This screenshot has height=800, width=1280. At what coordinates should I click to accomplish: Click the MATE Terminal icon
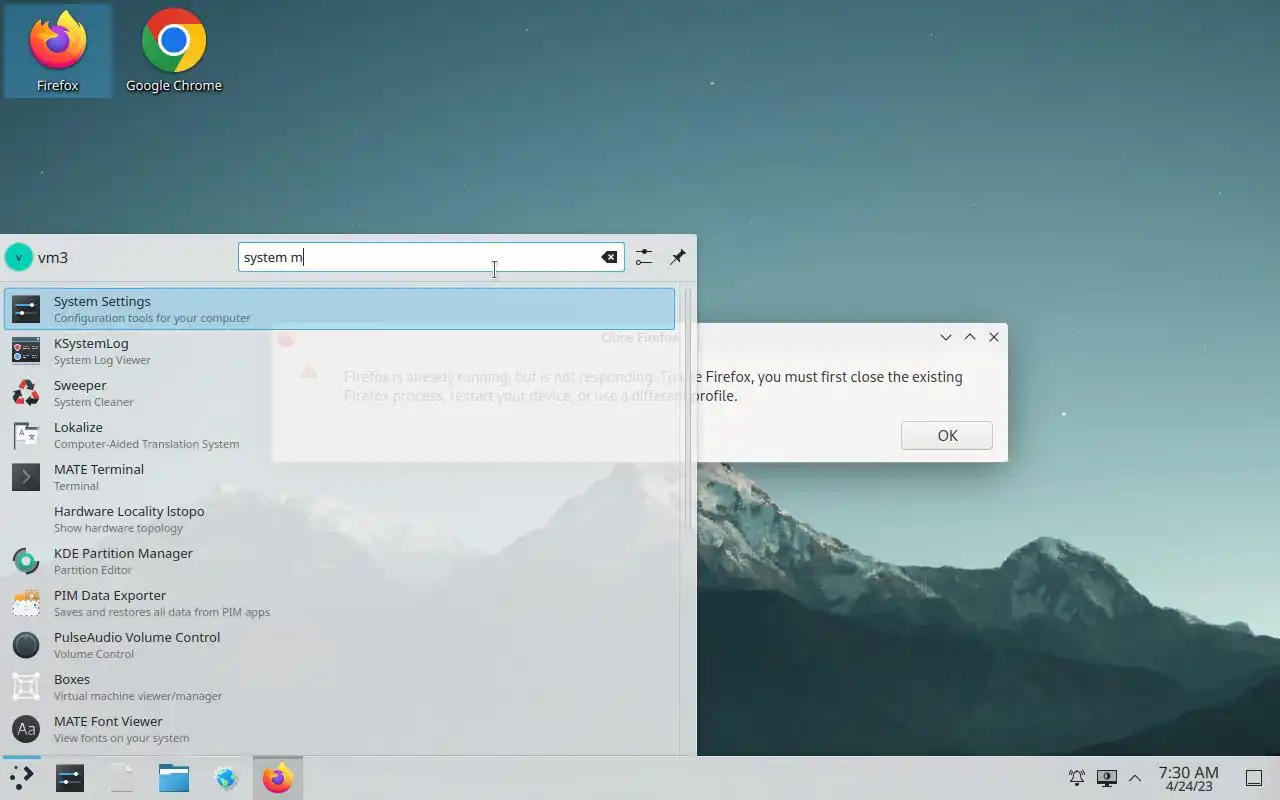[x=26, y=477]
